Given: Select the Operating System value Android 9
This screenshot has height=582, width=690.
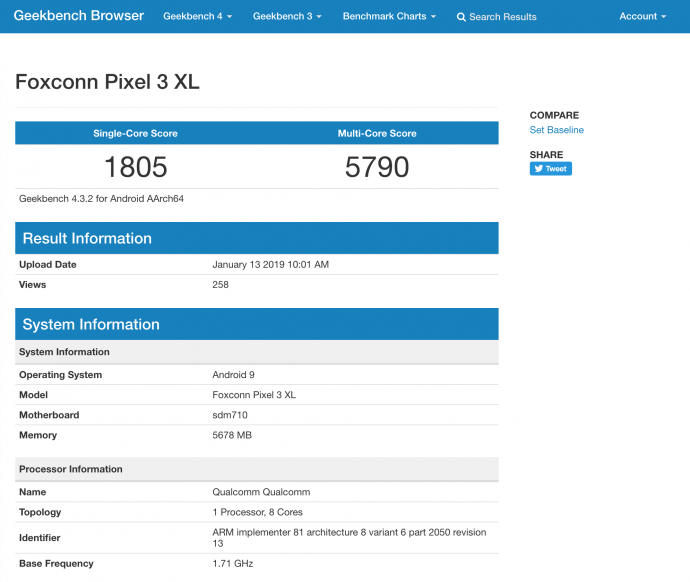Looking at the screenshot, I should 233,375.
